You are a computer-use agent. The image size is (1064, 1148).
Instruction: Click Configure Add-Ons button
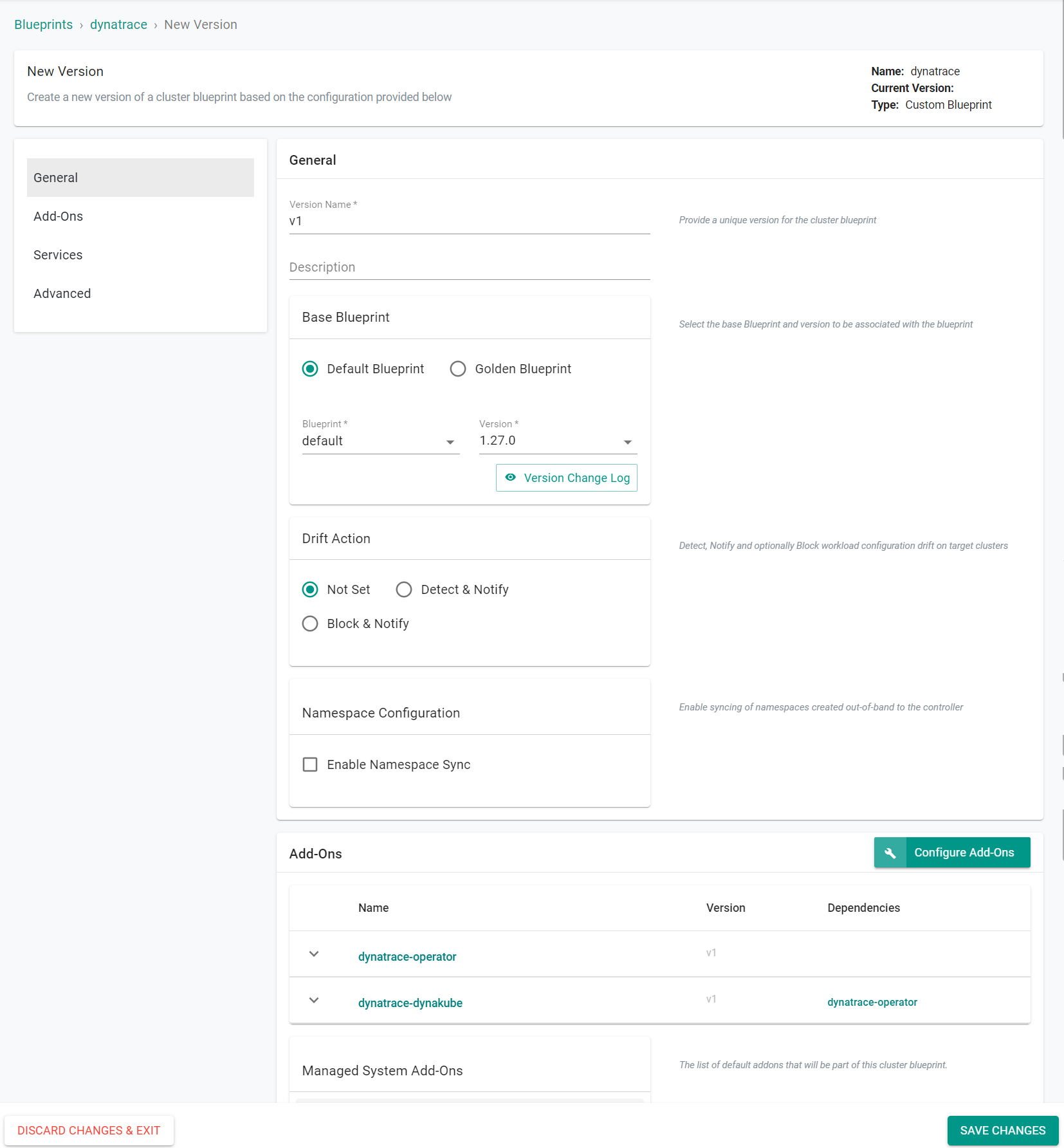(x=952, y=853)
